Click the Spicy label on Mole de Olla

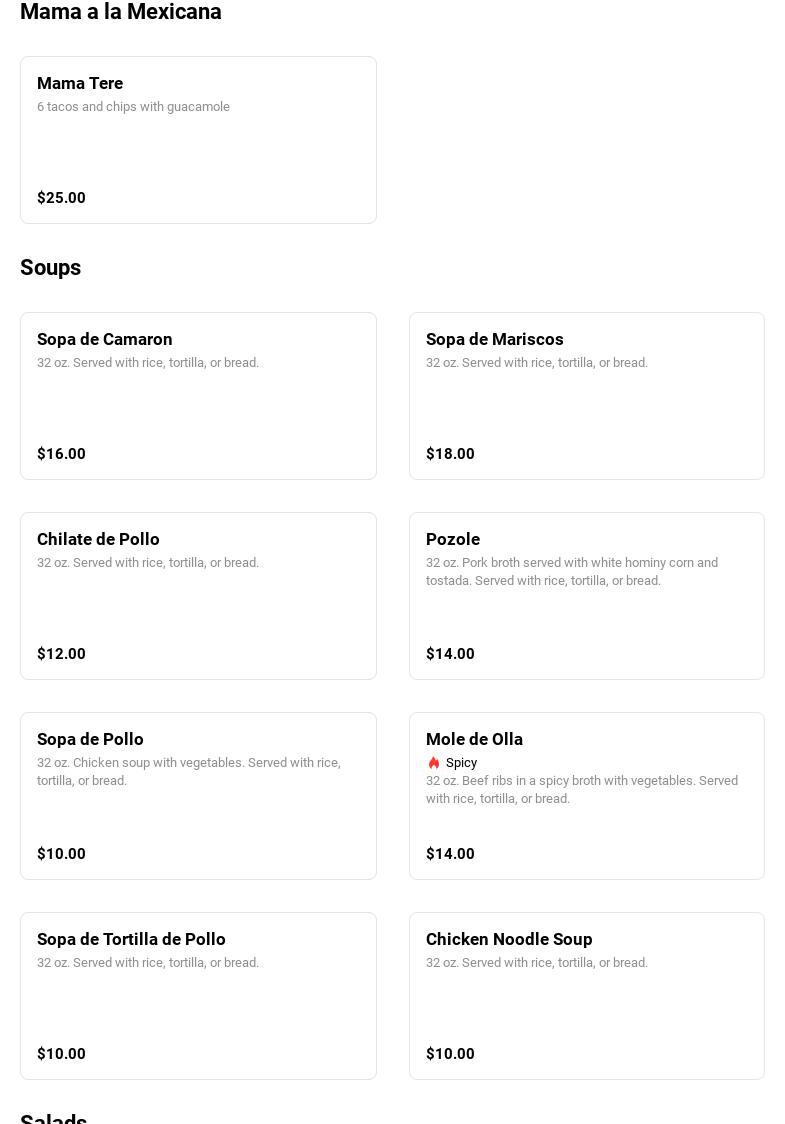click(x=461, y=763)
